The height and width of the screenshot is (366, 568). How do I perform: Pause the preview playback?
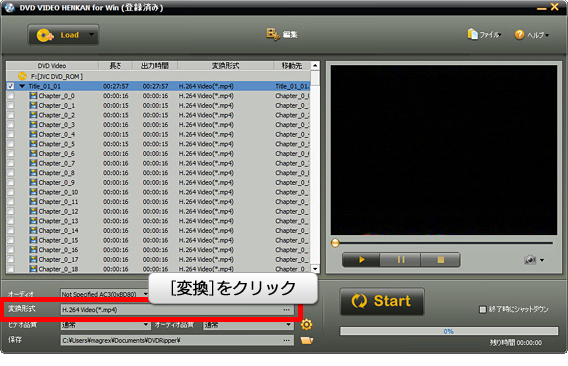[x=401, y=260]
